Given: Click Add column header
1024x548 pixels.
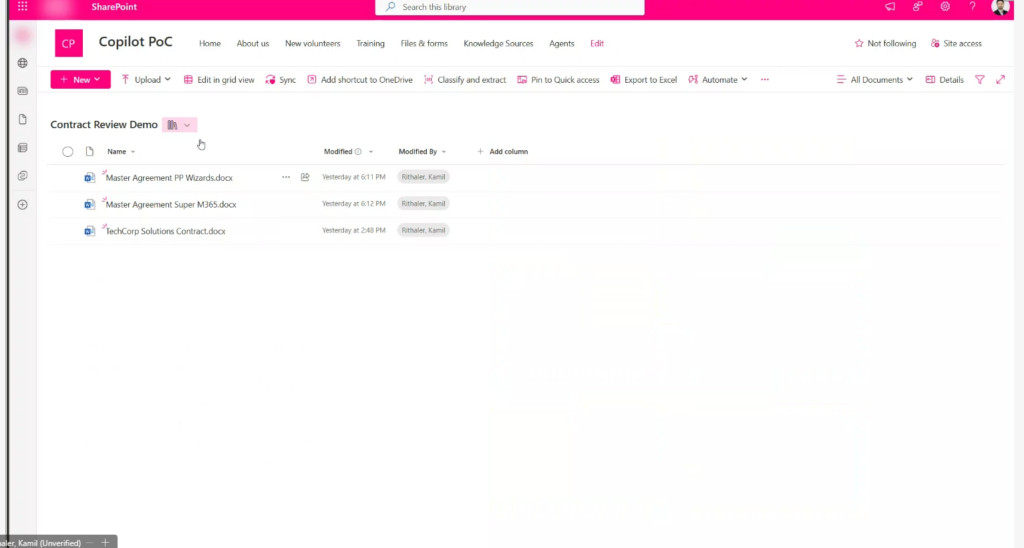Looking at the screenshot, I should pyautogui.click(x=502, y=152).
